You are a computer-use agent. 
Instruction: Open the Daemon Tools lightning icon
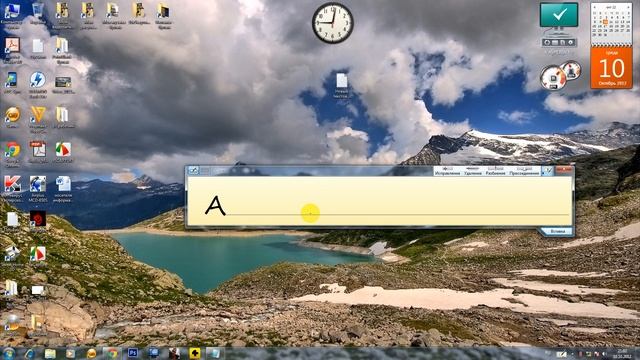38,85
